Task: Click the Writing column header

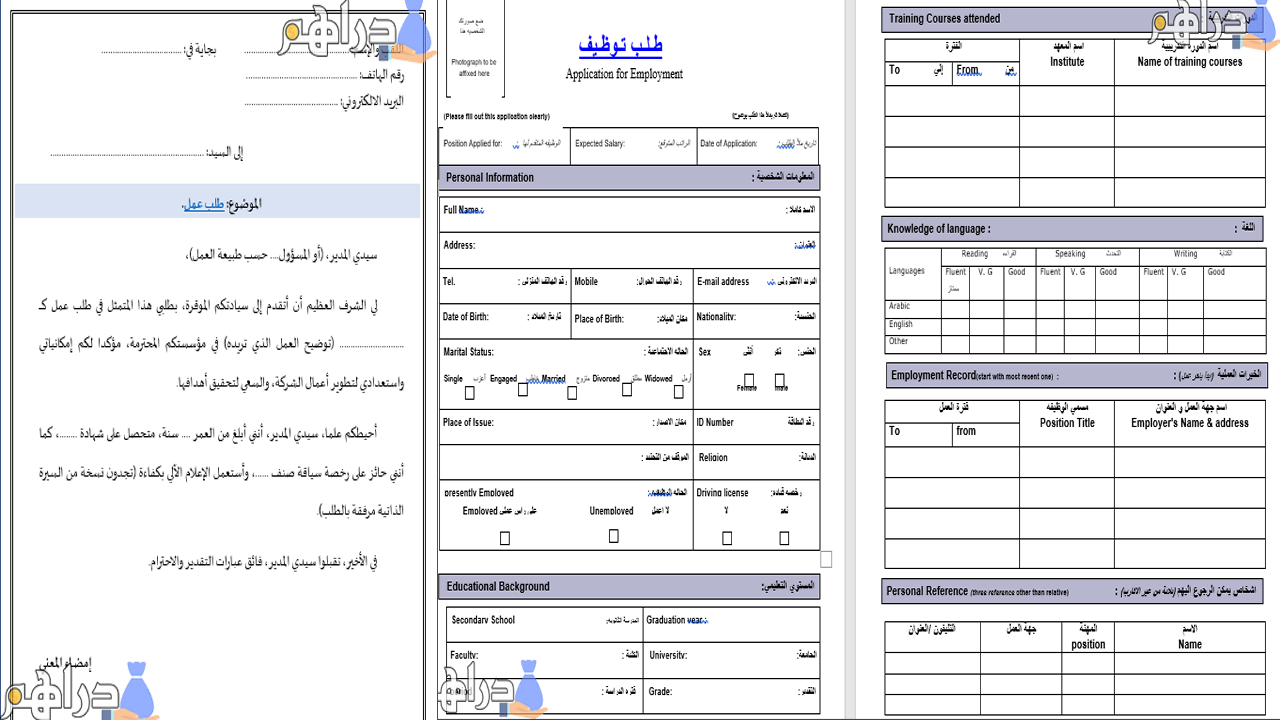Action: point(1185,254)
